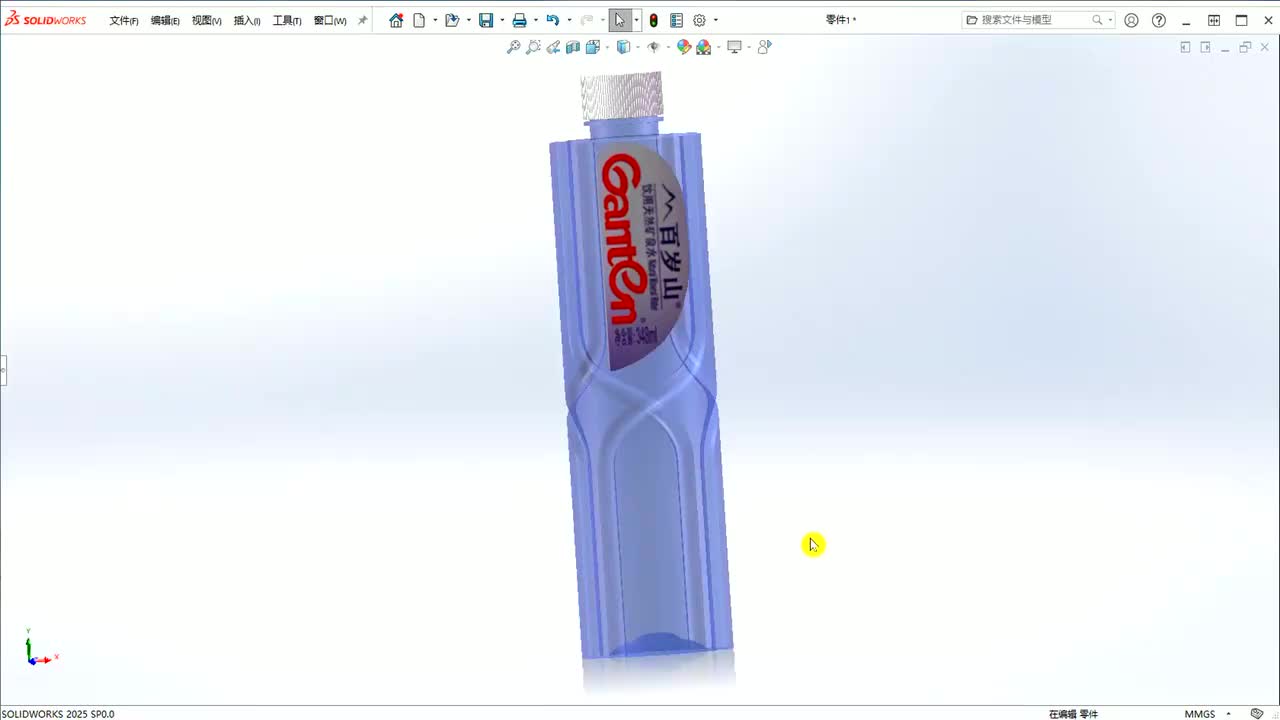The image size is (1280, 720).
Task: Click the Hide/Show Items icon
Action: [653, 47]
